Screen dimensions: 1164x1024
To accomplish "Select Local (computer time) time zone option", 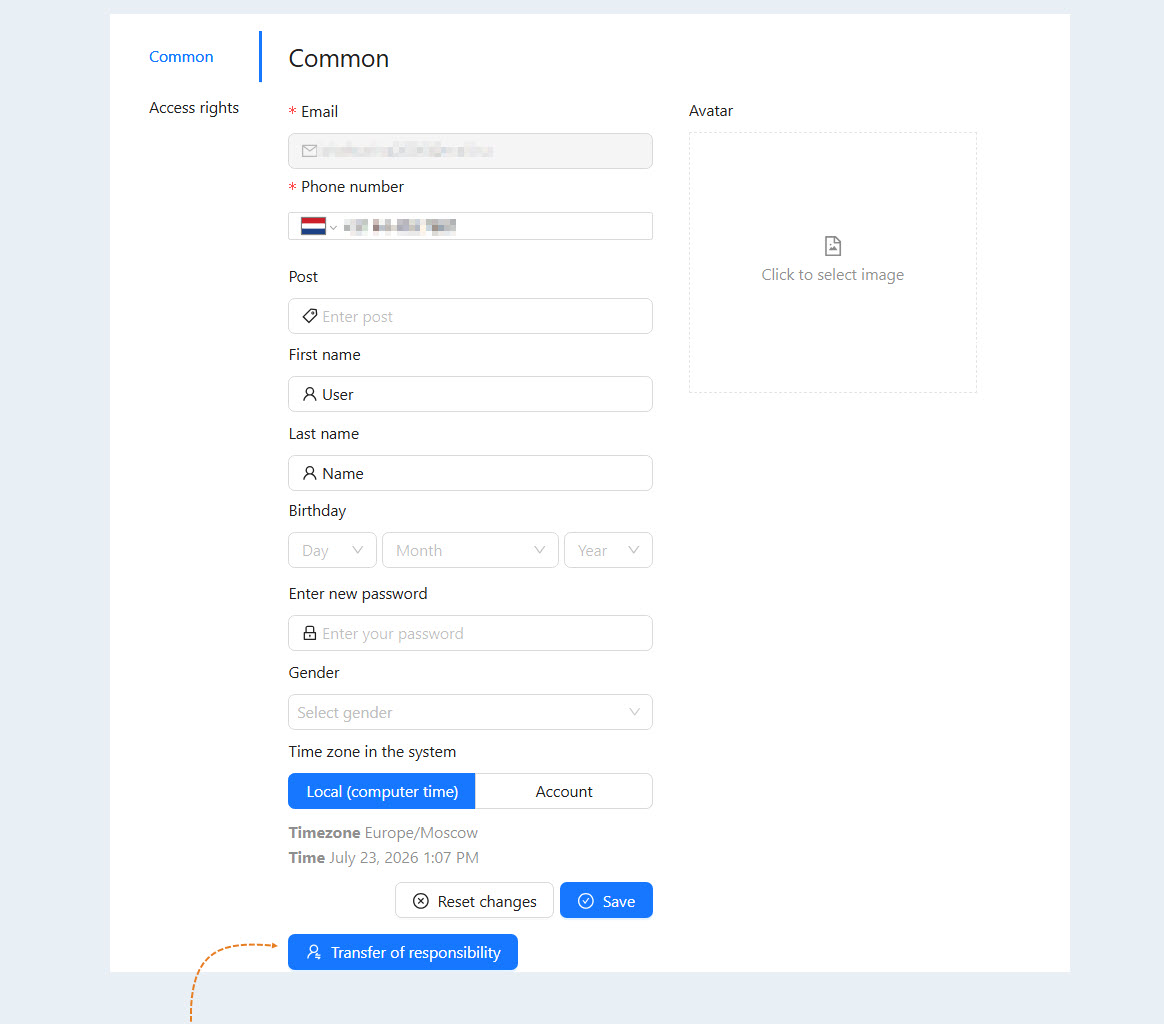I will click(382, 792).
